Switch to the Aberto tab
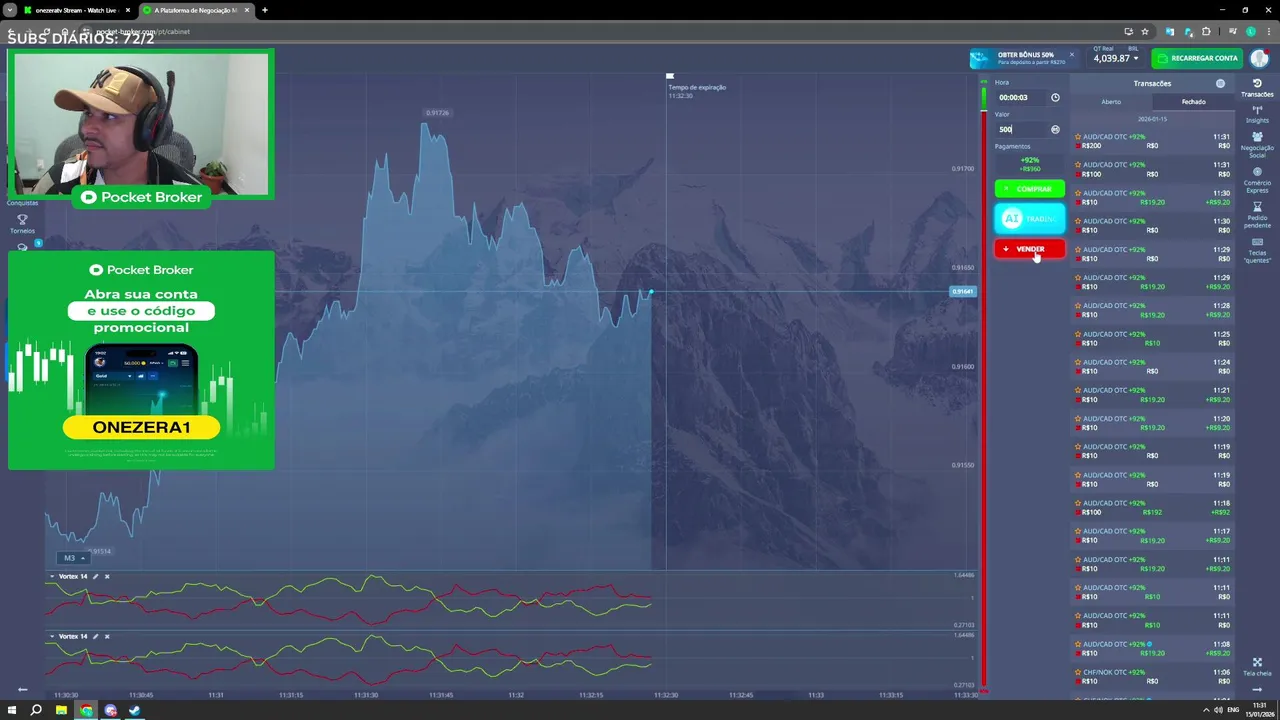Viewport: 1280px width, 720px height. pos(1111,101)
